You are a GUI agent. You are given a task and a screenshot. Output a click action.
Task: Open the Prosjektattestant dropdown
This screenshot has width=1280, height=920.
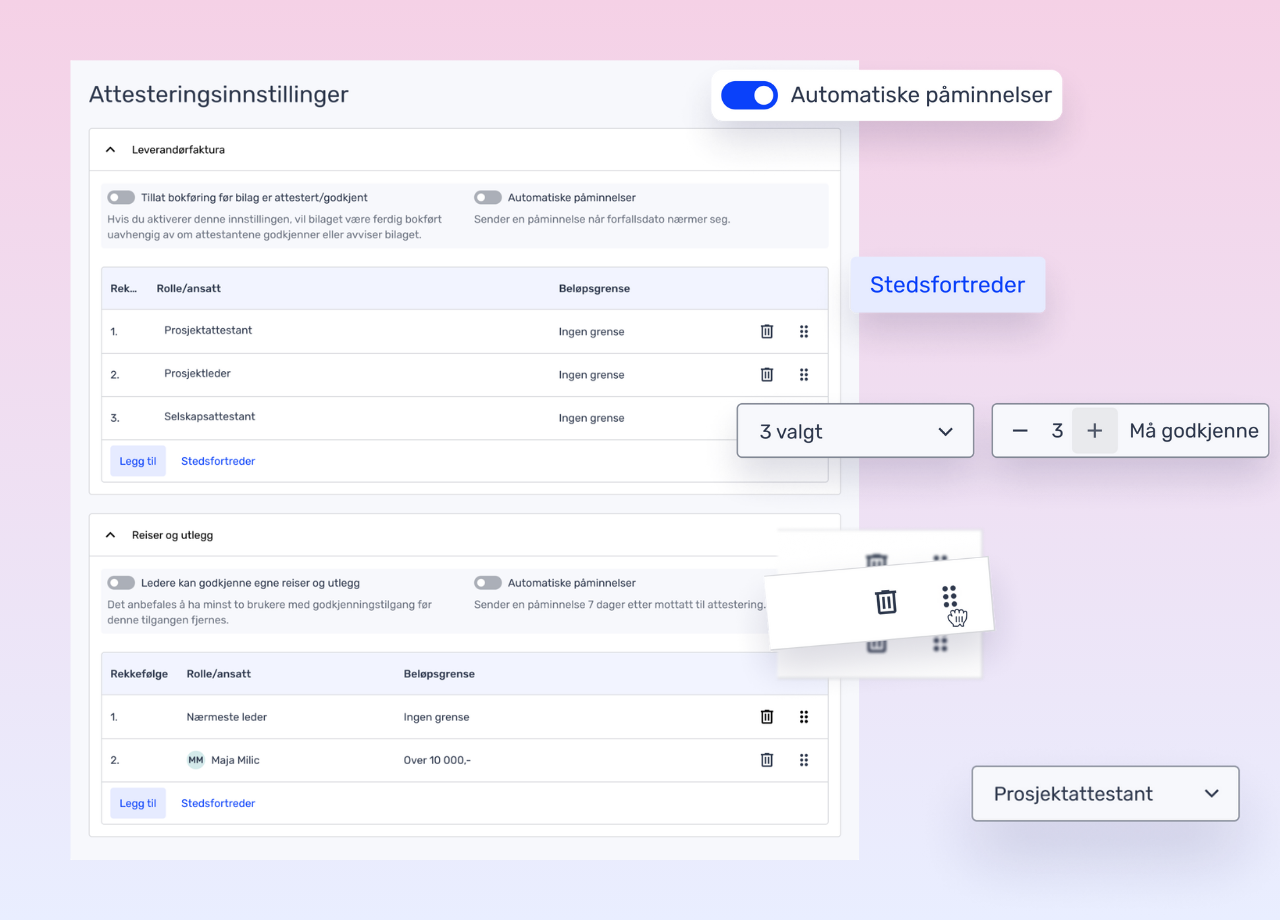tap(1105, 794)
